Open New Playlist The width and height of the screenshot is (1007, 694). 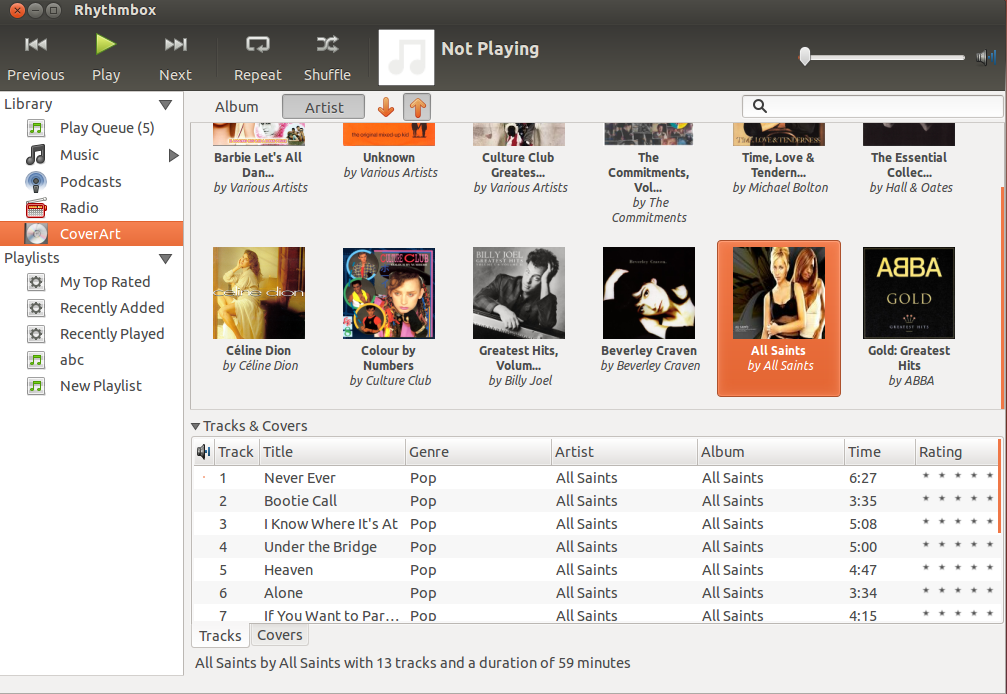coord(91,386)
